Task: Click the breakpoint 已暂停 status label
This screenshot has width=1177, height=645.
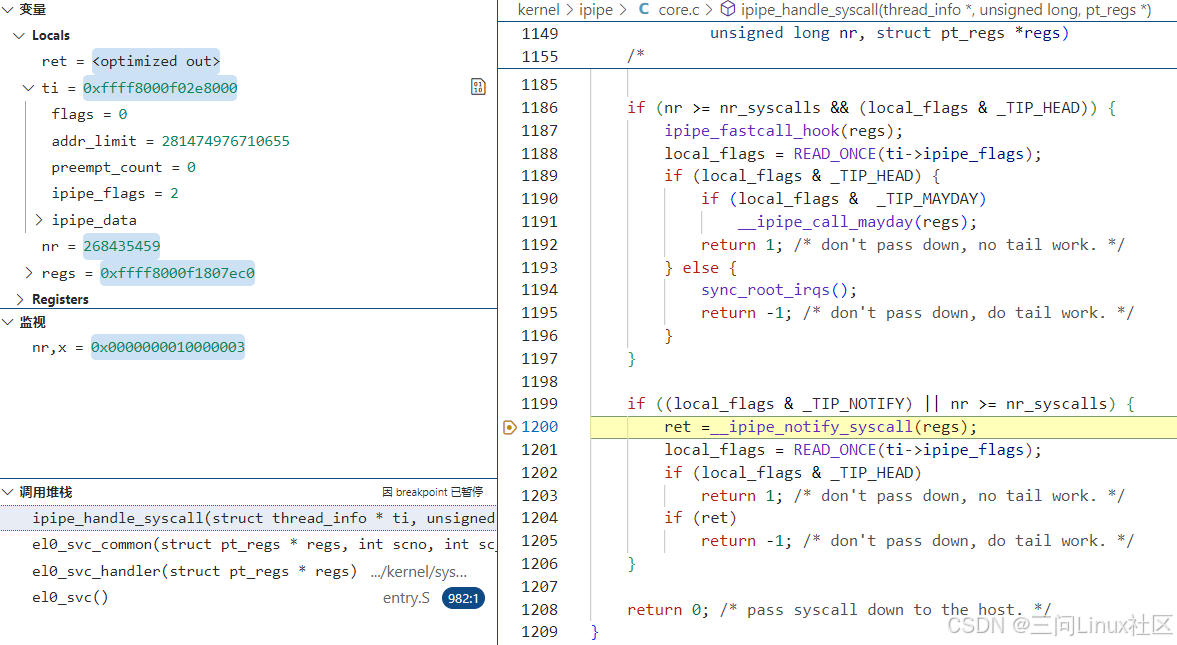Action: coord(432,492)
